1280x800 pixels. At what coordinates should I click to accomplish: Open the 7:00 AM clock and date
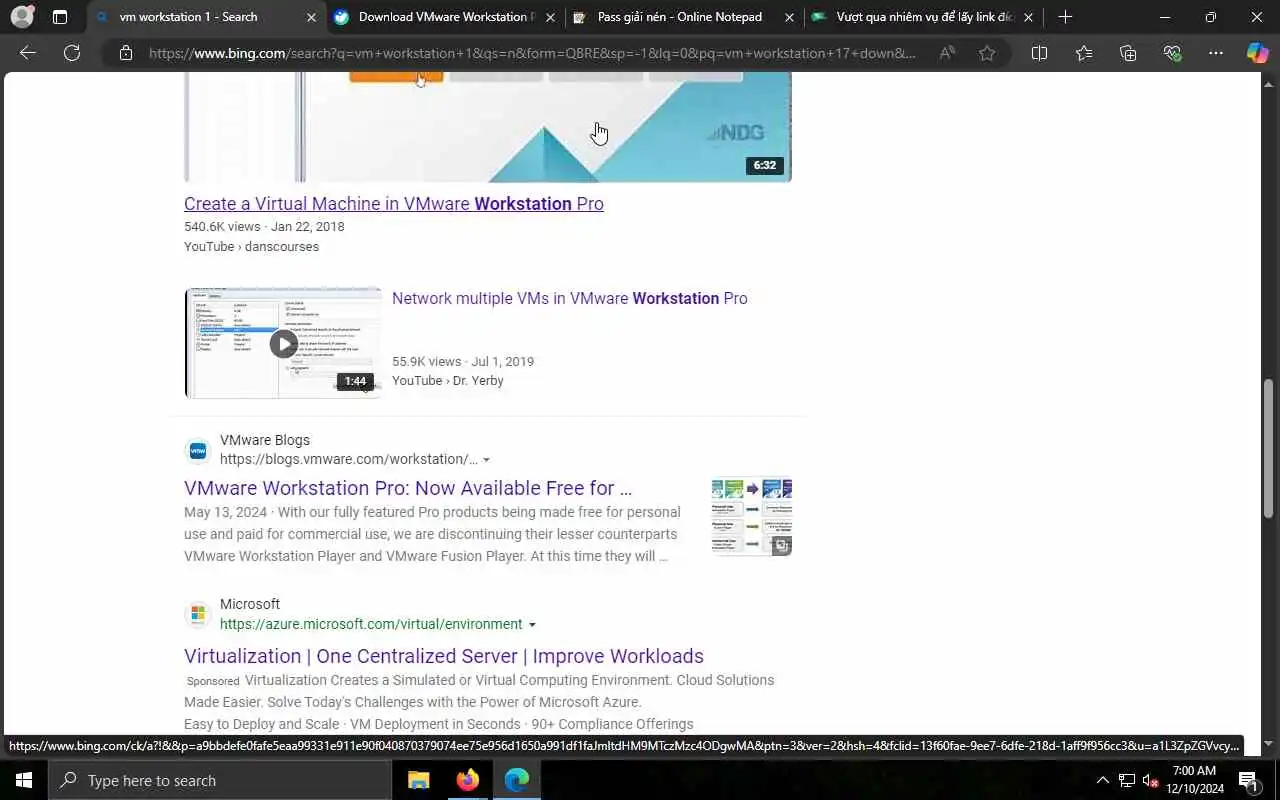pos(1194,780)
